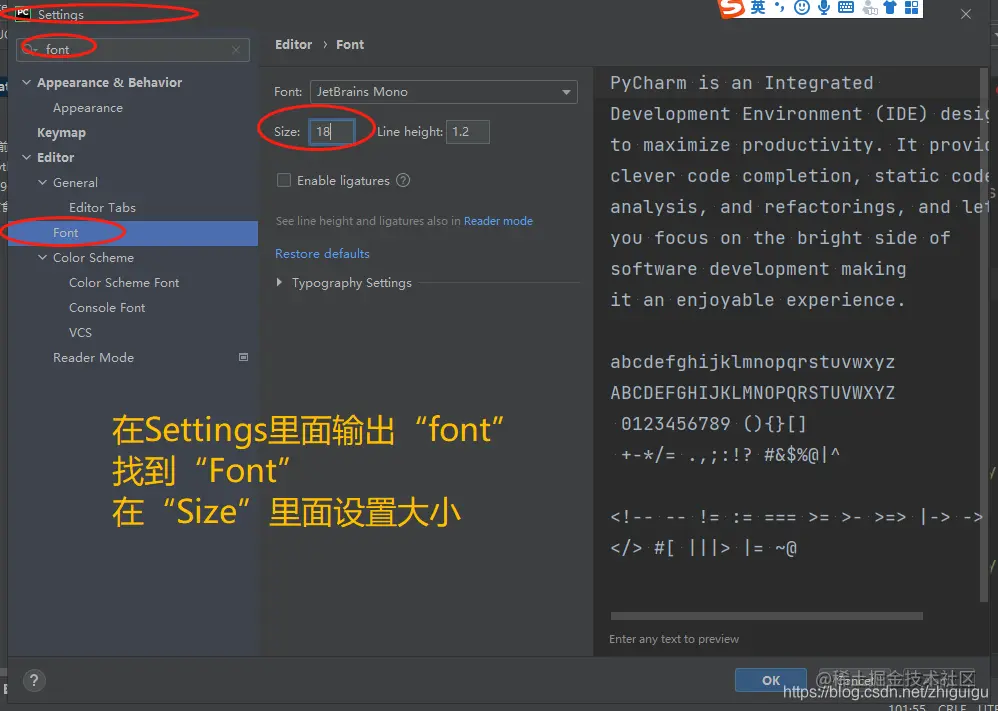The image size is (998, 711).
Task: Open the help icon beside Enable ligatures
Action: (x=403, y=180)
